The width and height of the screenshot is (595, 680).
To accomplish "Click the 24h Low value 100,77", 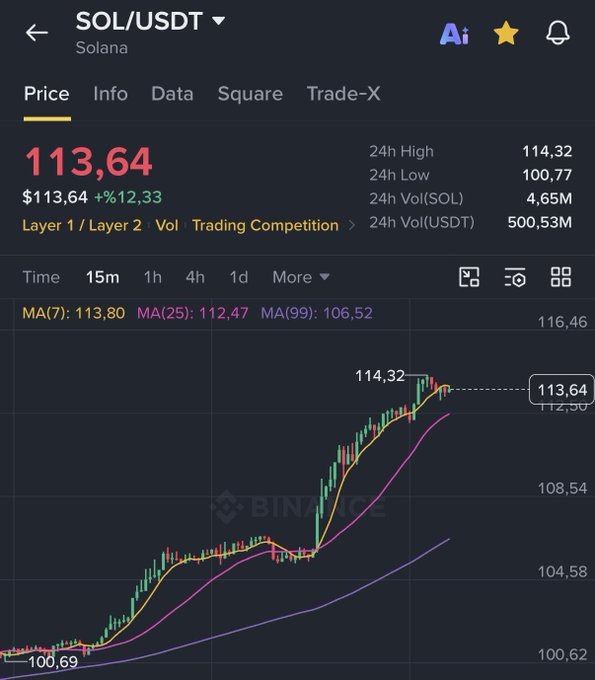I will click(547, 175).
